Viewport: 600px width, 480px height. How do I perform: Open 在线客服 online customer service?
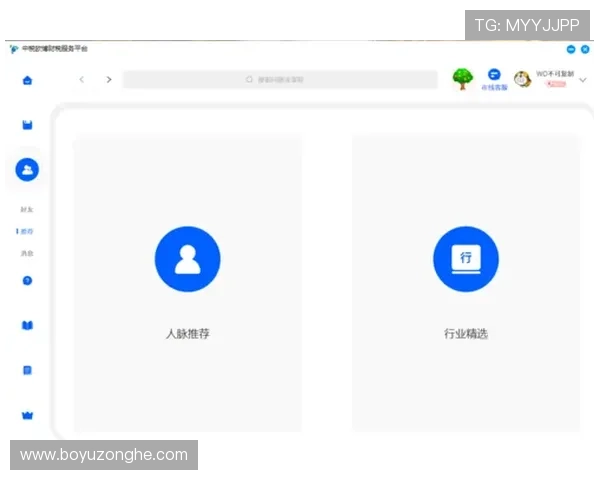pos(494,80)
